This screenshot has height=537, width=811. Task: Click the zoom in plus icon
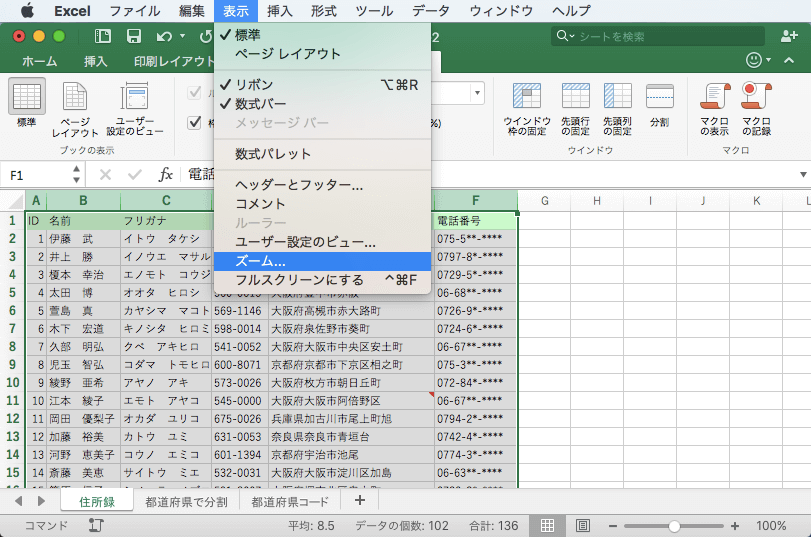pyautogui.click(x=734, y=526)
